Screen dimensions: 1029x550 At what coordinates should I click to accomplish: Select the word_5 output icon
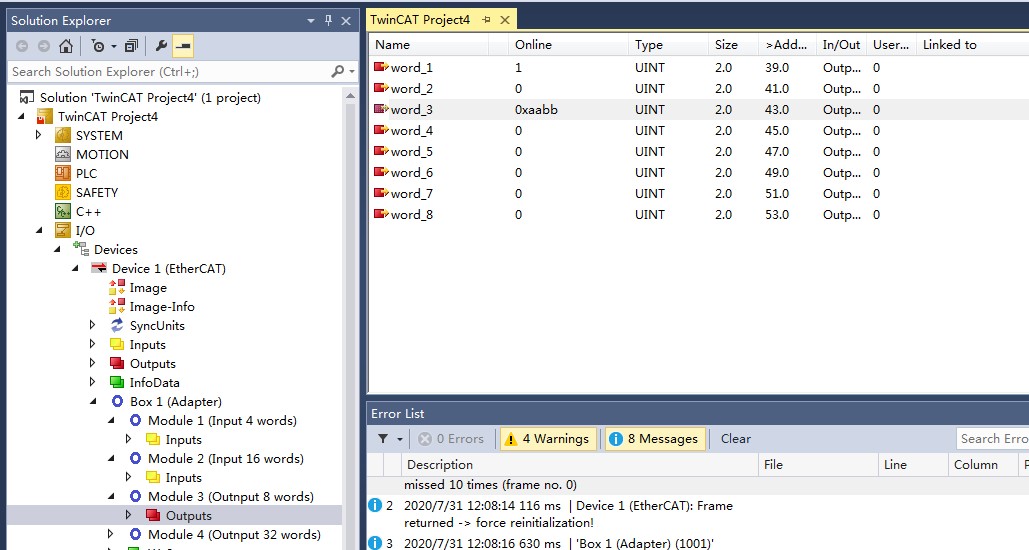click(x=381, y=151)
